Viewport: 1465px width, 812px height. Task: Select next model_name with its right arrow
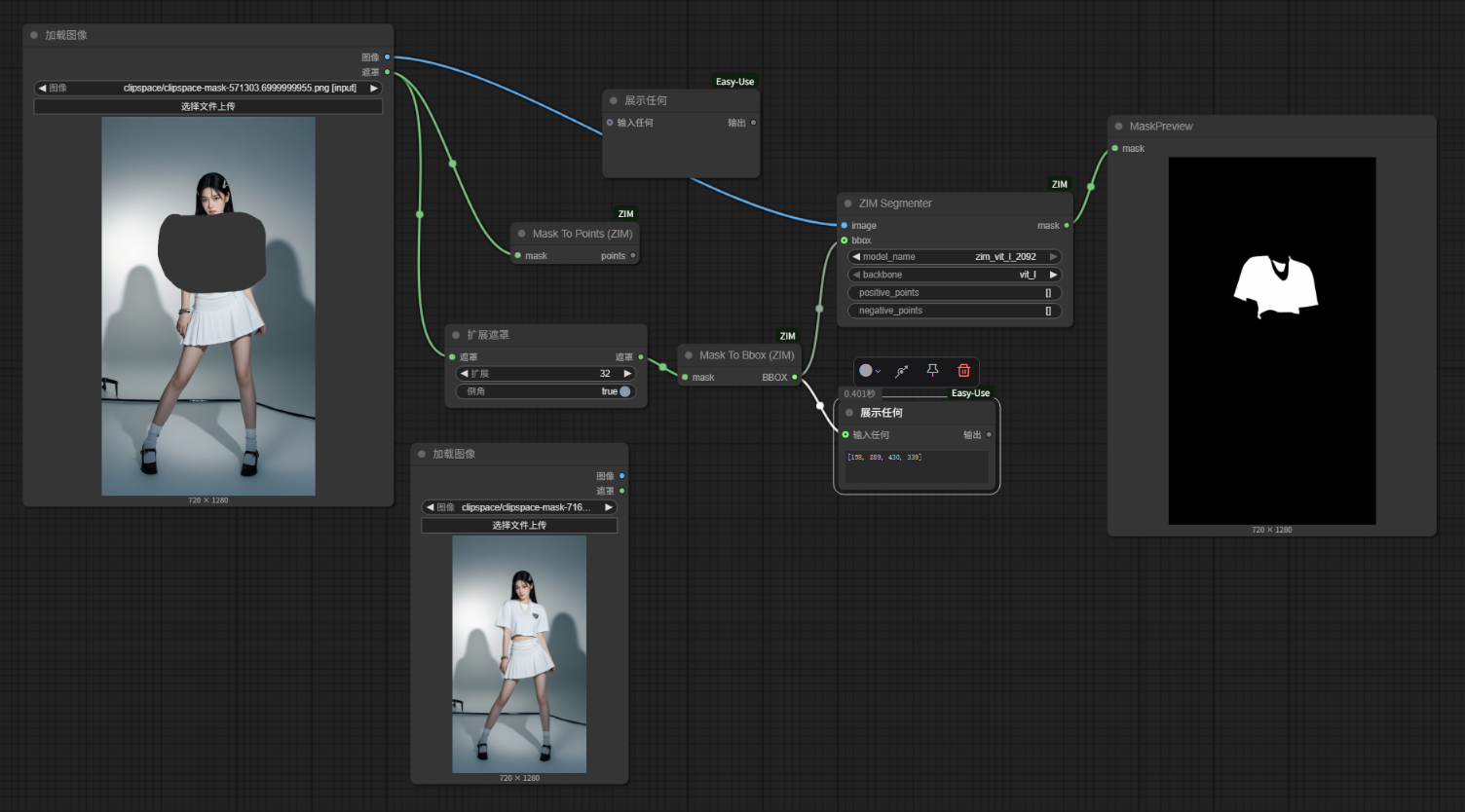coord(1053,257)
